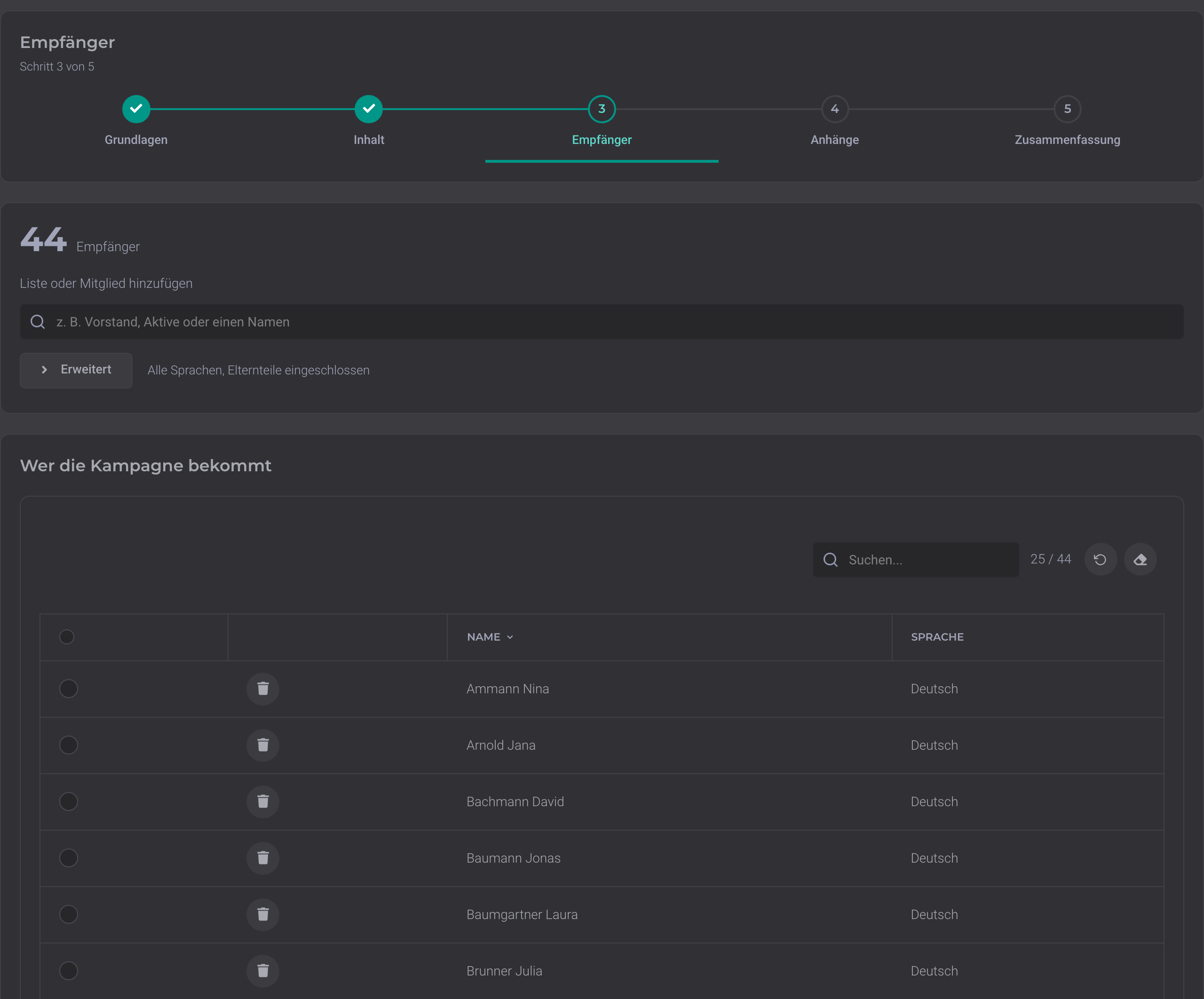This screenshot has height=999, width=1204.
Task: Click the name Ammann Nina
Action: pyautogui.click(x=507, y=689)
